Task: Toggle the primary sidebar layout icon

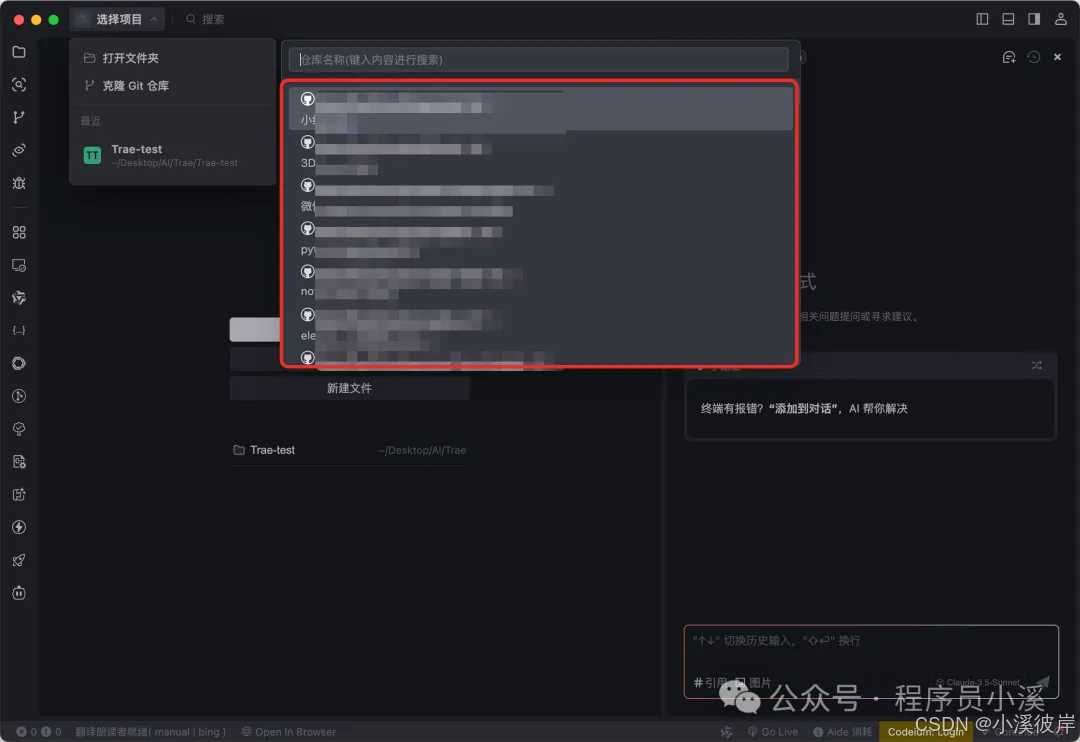Action: pos(982,19)
